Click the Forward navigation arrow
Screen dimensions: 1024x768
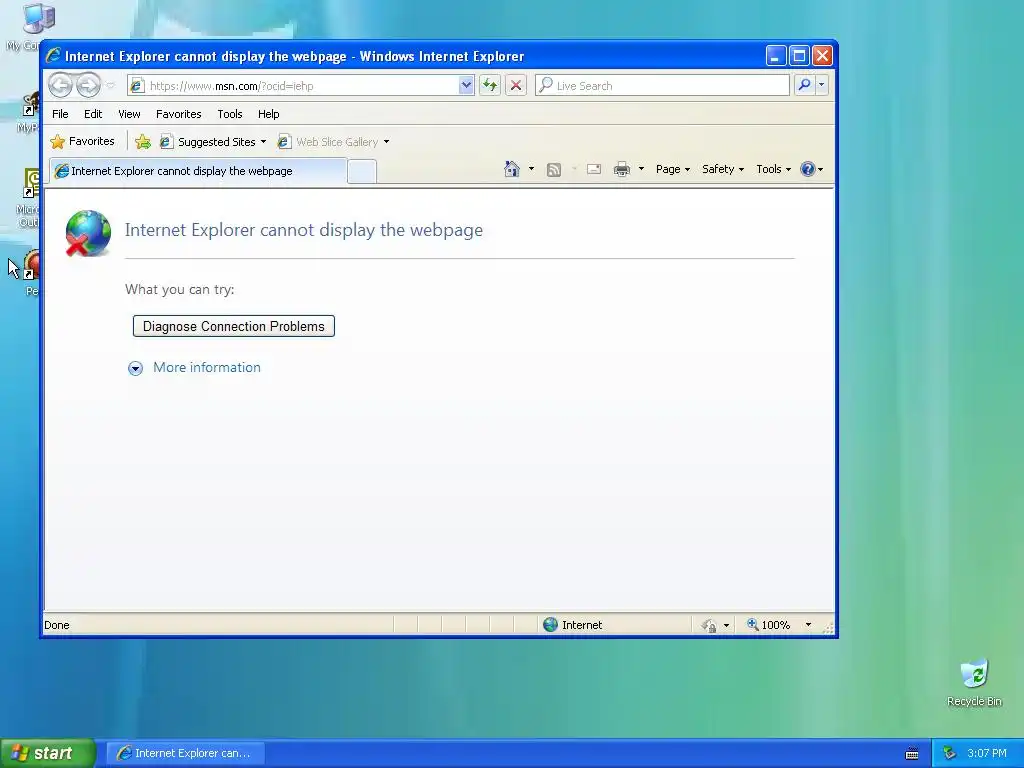[88, 85]
